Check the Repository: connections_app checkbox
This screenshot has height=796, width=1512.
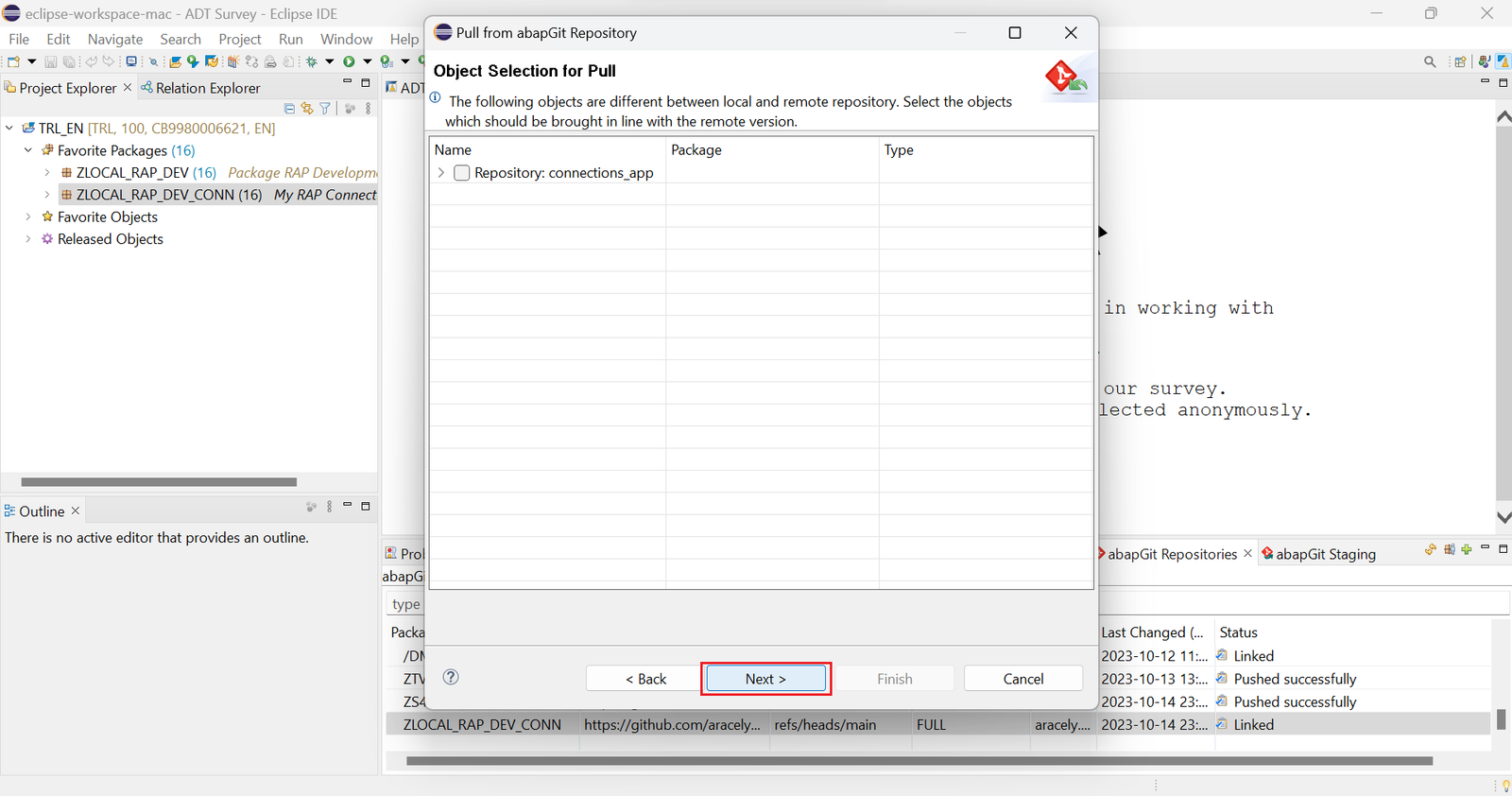pyautogui.click(x=462, y=173)
